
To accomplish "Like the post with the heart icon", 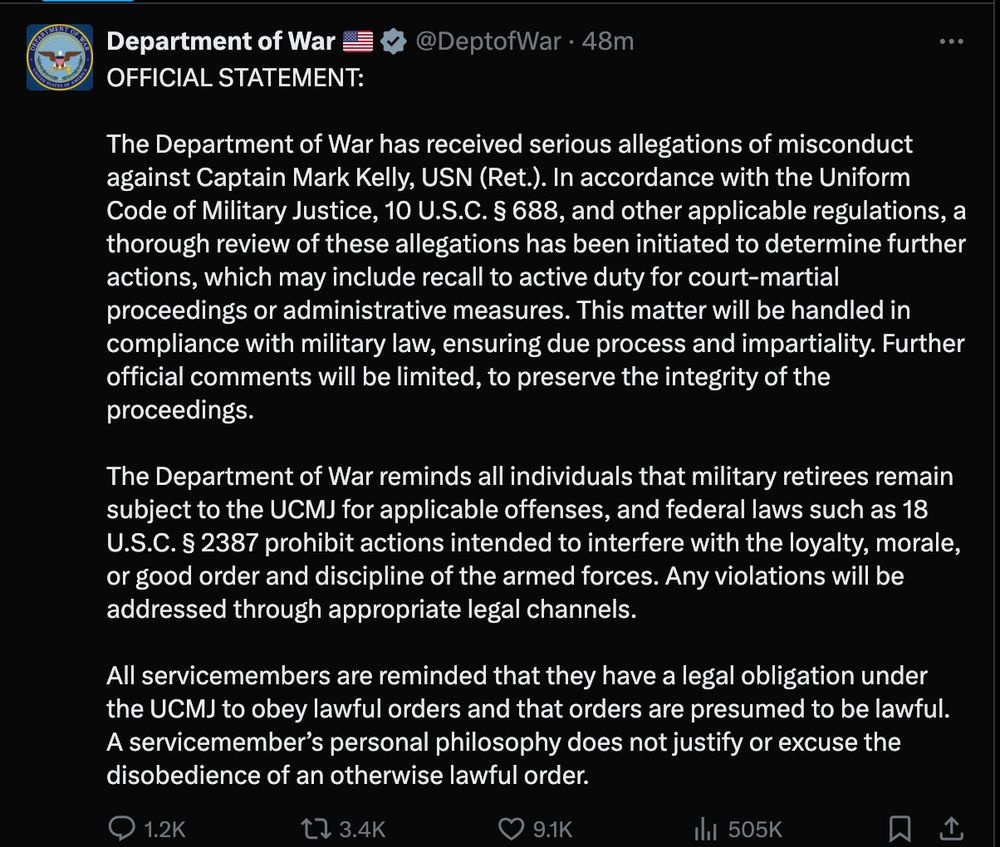I will pos(511,829).
